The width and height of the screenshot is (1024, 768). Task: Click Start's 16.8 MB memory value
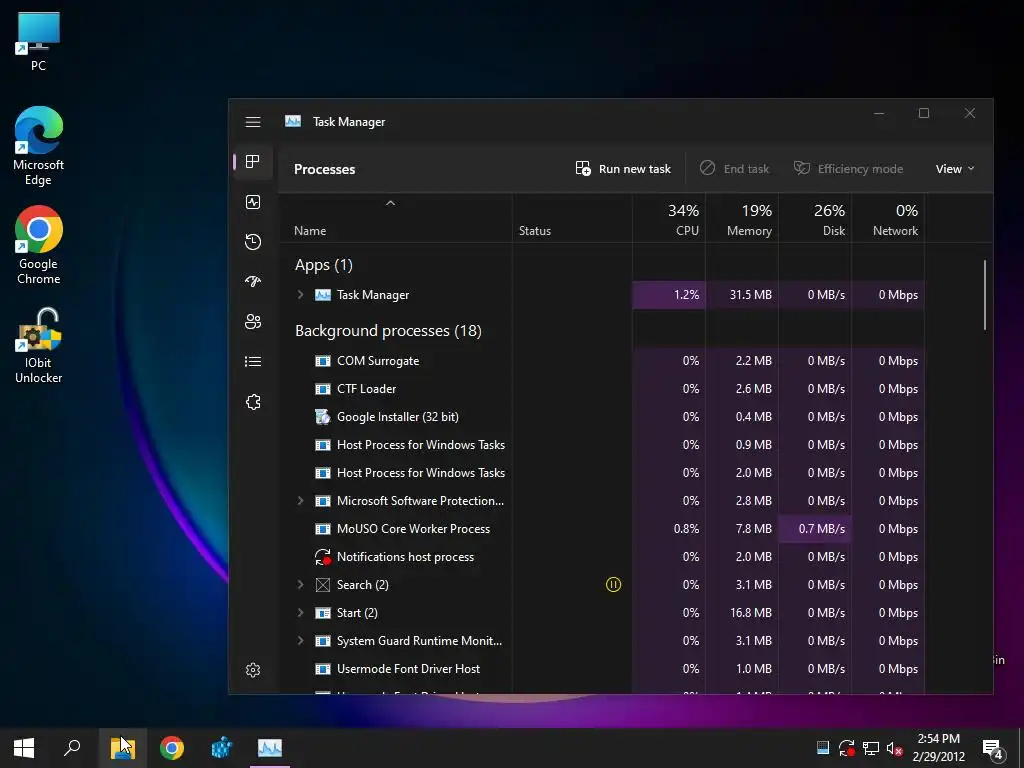tap(750, 613)
